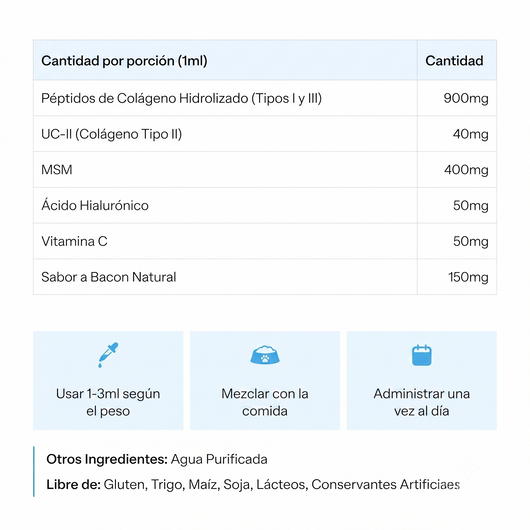Viewport: 530px width, 530px height.
Task: Select the 'Mezclar con la comida' card
Action: (265, 380)
